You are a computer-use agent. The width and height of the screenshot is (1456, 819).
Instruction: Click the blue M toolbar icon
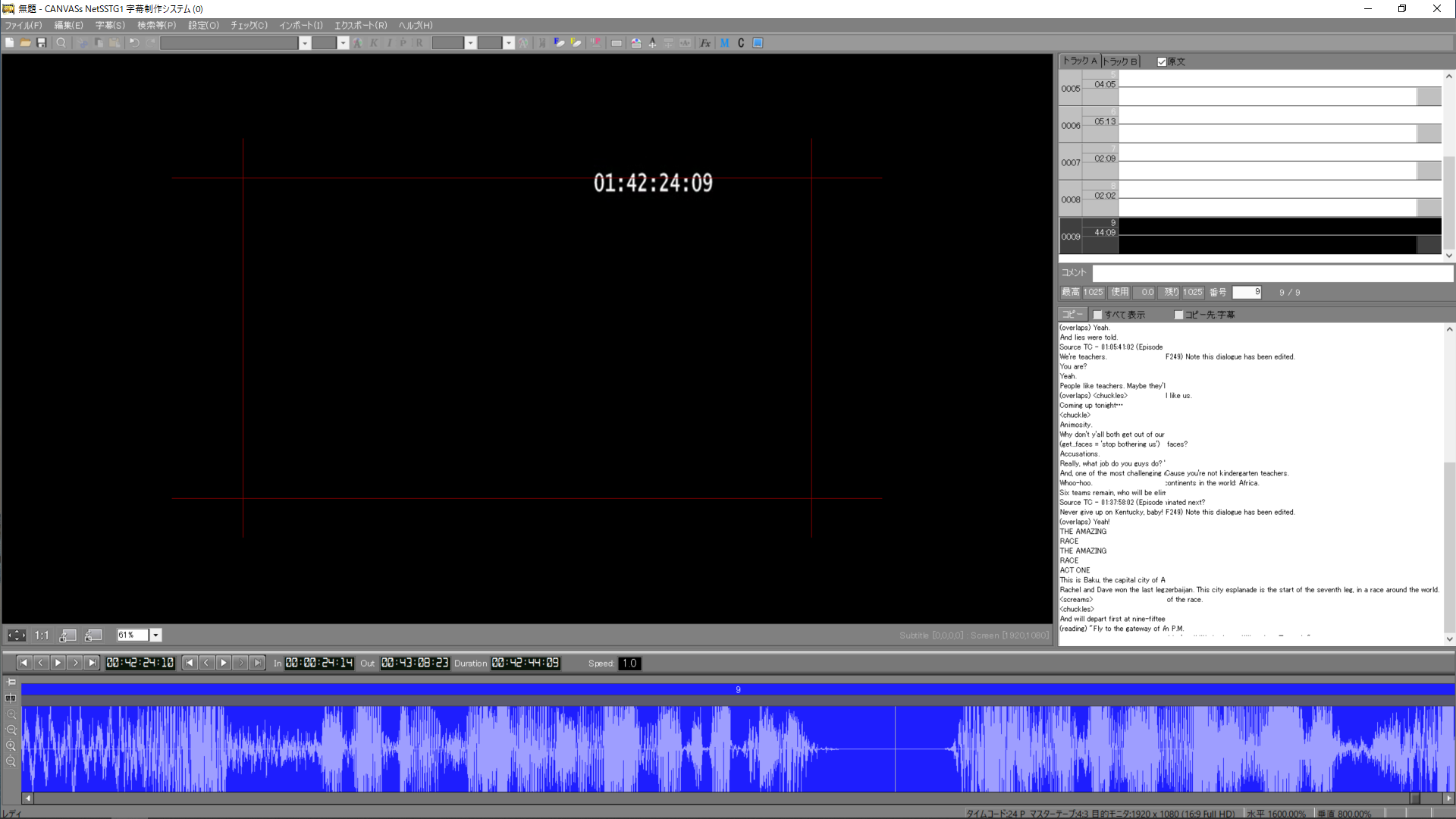[x=725, y=43]
